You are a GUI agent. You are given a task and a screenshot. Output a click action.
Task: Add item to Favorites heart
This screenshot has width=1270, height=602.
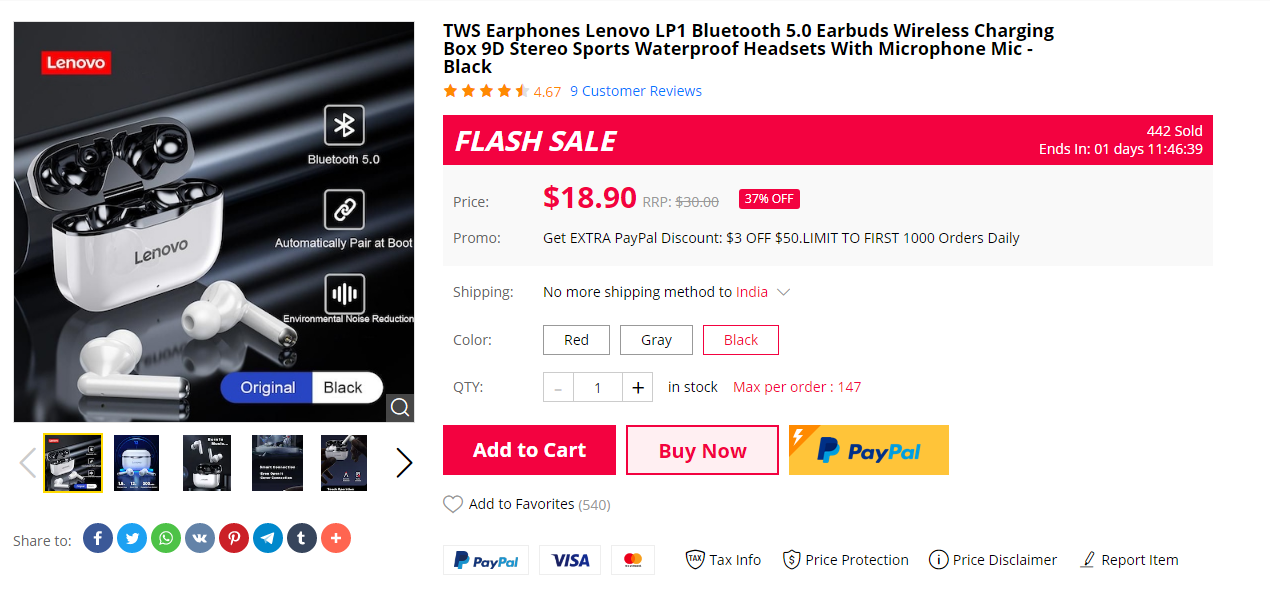click(x=453, y=504)
